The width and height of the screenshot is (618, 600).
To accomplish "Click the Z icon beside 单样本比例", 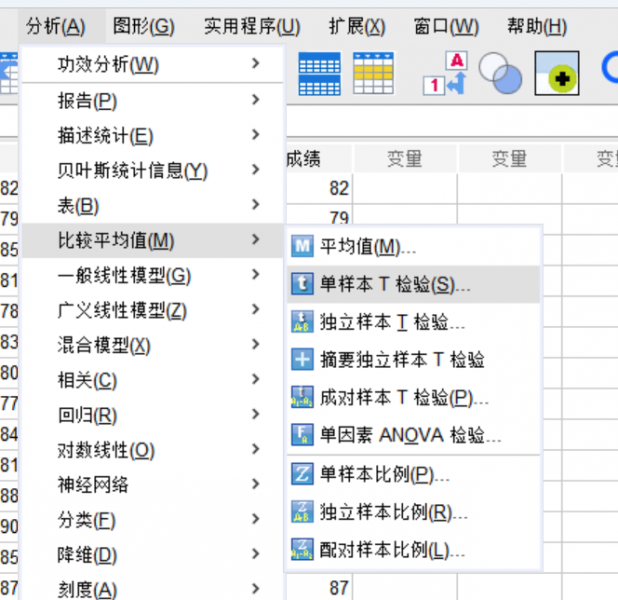I will (302, 473).
